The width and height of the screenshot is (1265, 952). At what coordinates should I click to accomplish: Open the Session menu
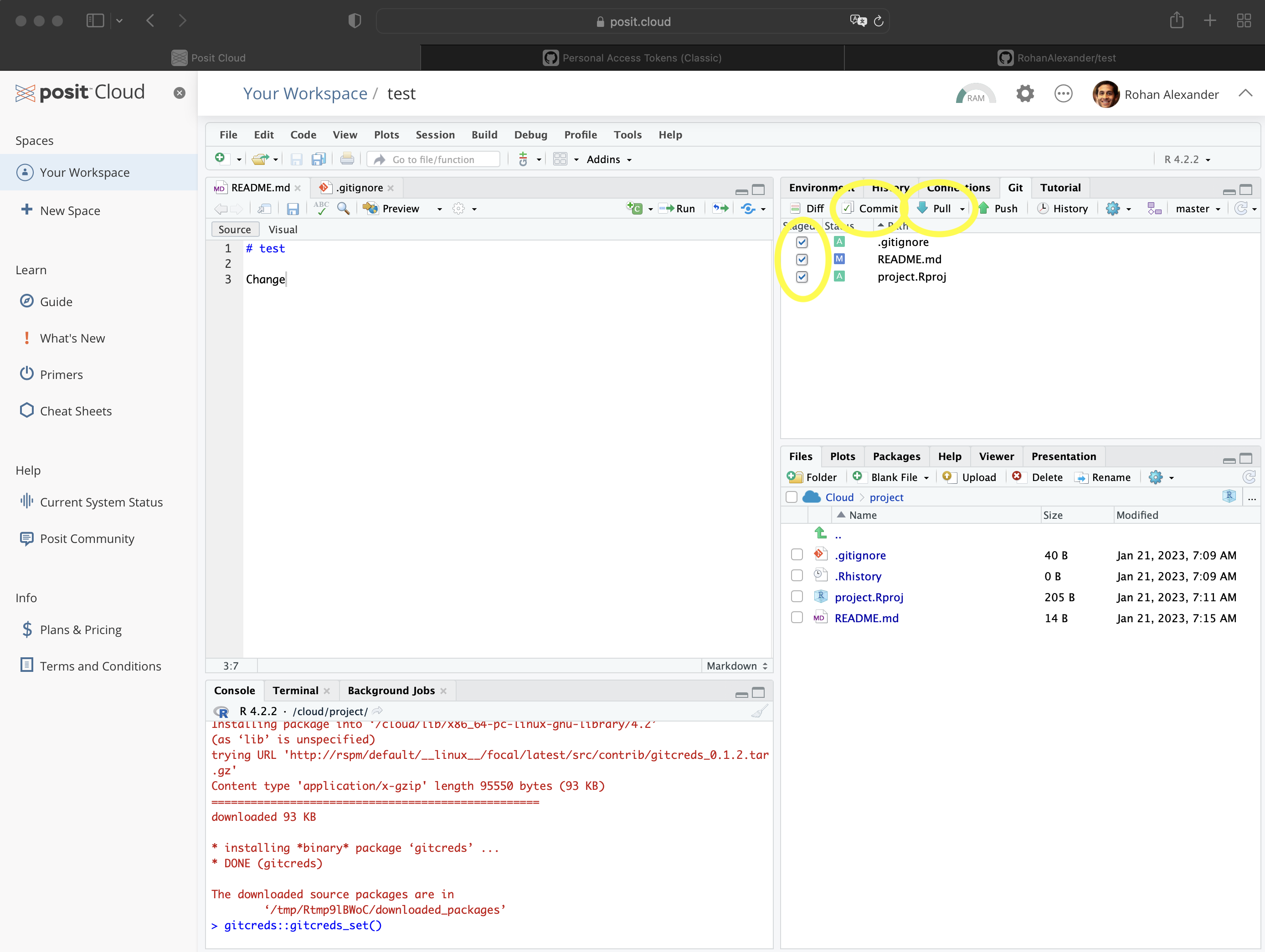tap(435, 135)
